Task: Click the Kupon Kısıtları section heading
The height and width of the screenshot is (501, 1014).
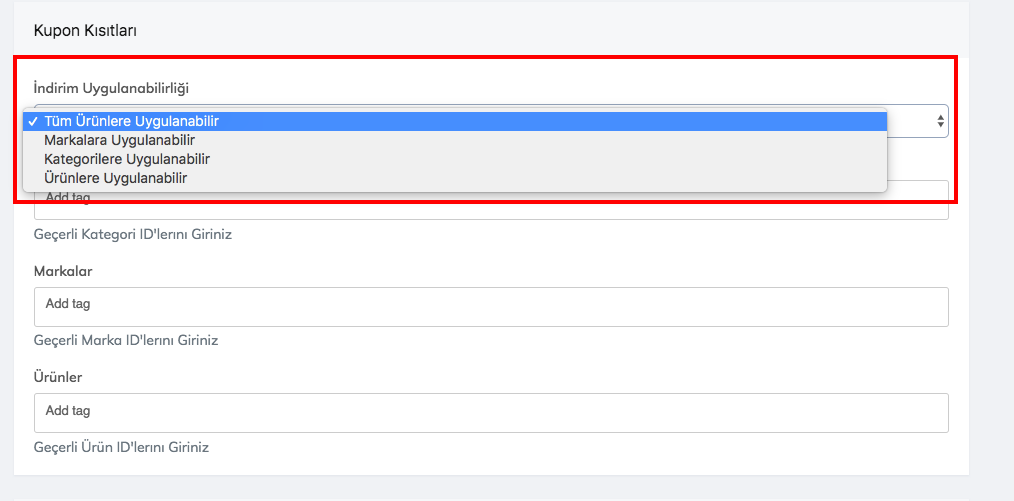Action: point(86,30)
